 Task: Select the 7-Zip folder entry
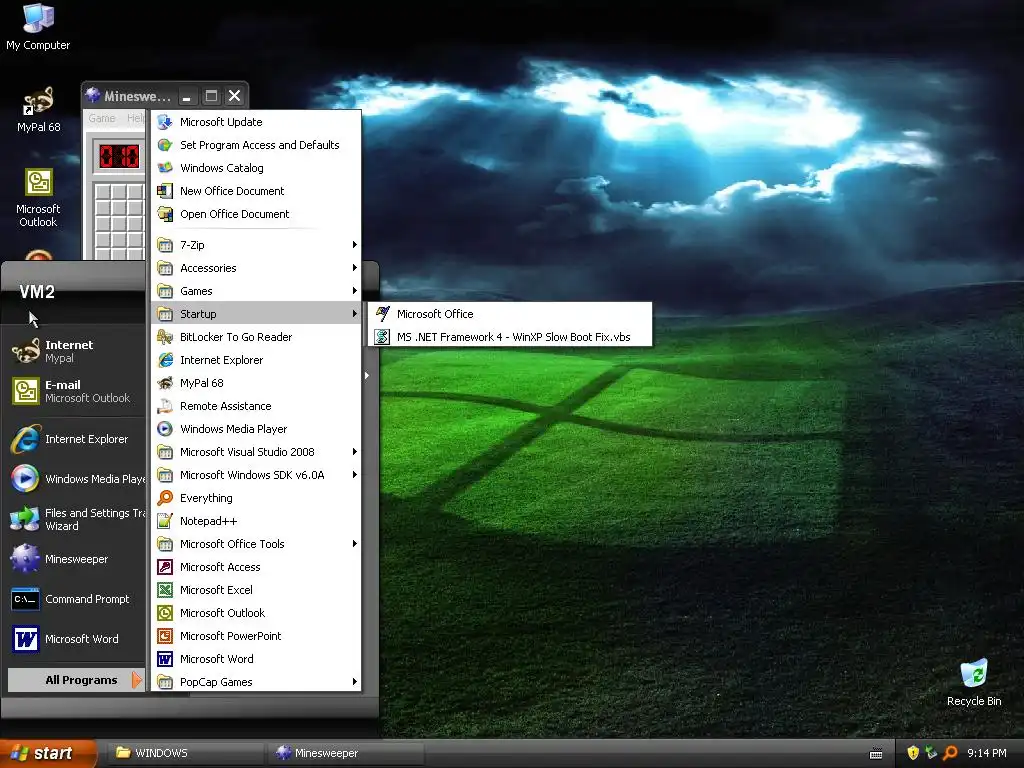pos(256,245)
